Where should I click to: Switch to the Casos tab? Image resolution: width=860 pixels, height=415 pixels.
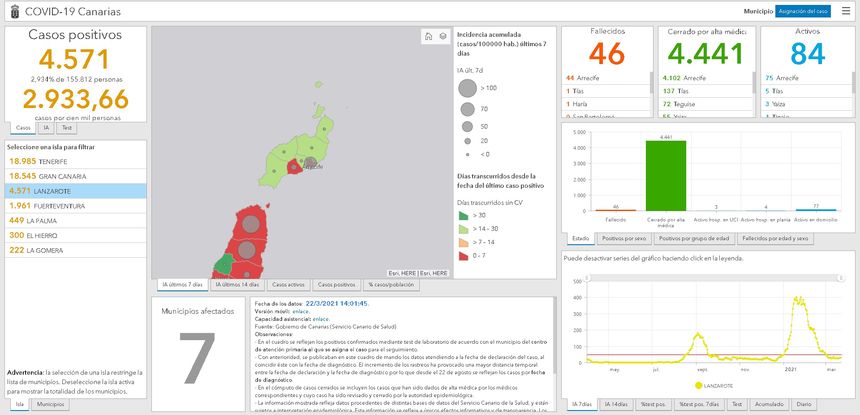click(x=24, y=128)
